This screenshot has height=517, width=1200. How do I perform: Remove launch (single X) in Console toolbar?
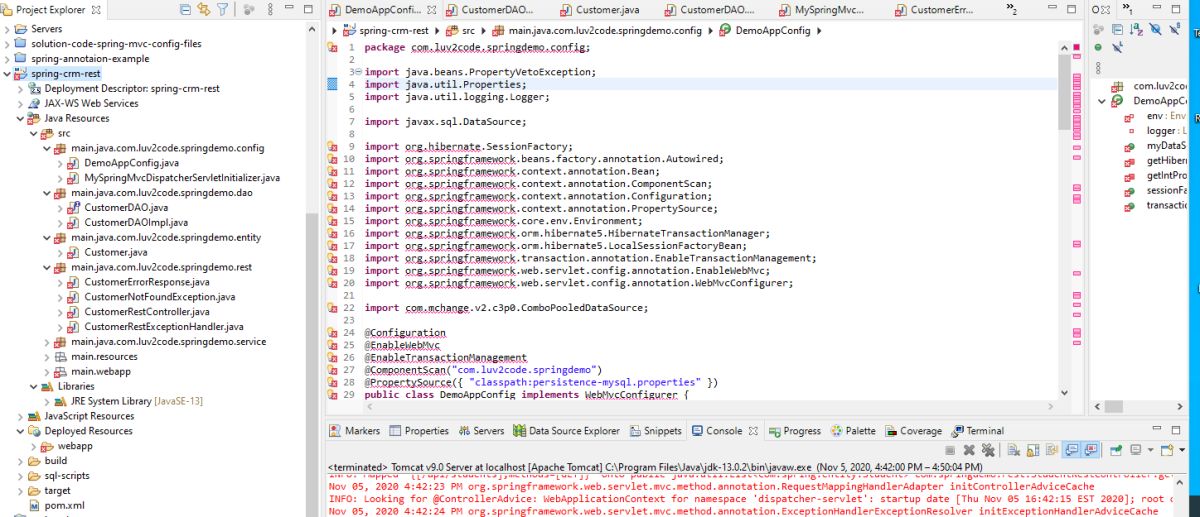[969, 450]
